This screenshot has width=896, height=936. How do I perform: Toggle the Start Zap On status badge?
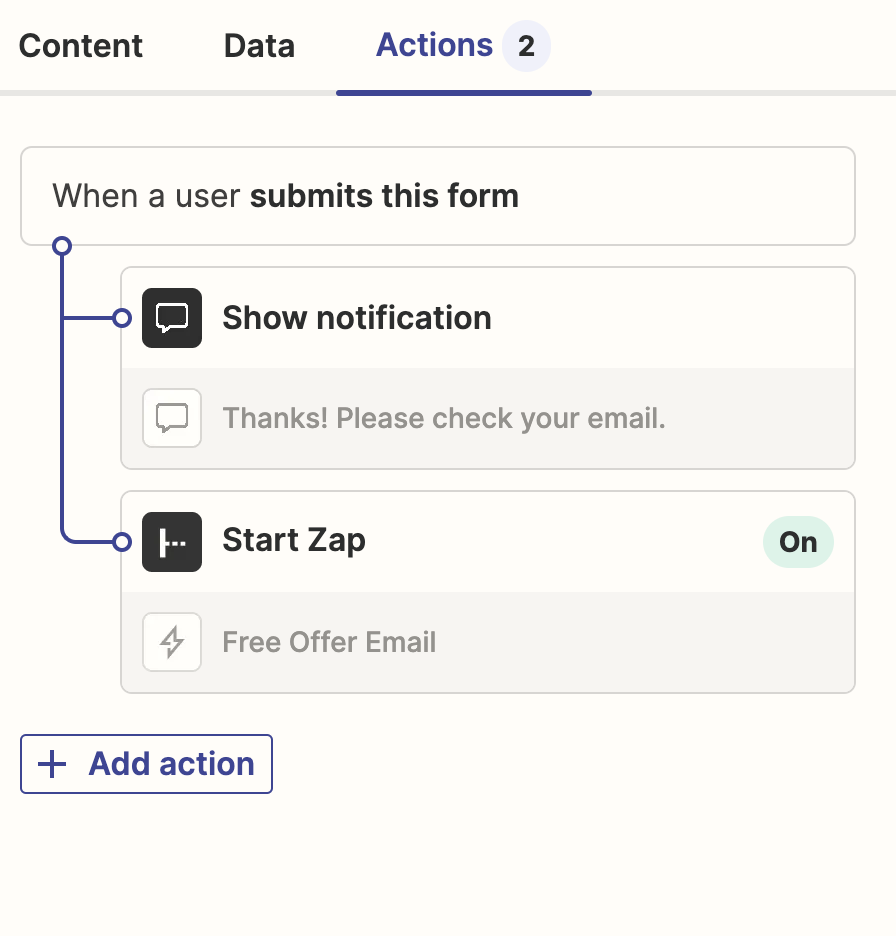point(798,542)
